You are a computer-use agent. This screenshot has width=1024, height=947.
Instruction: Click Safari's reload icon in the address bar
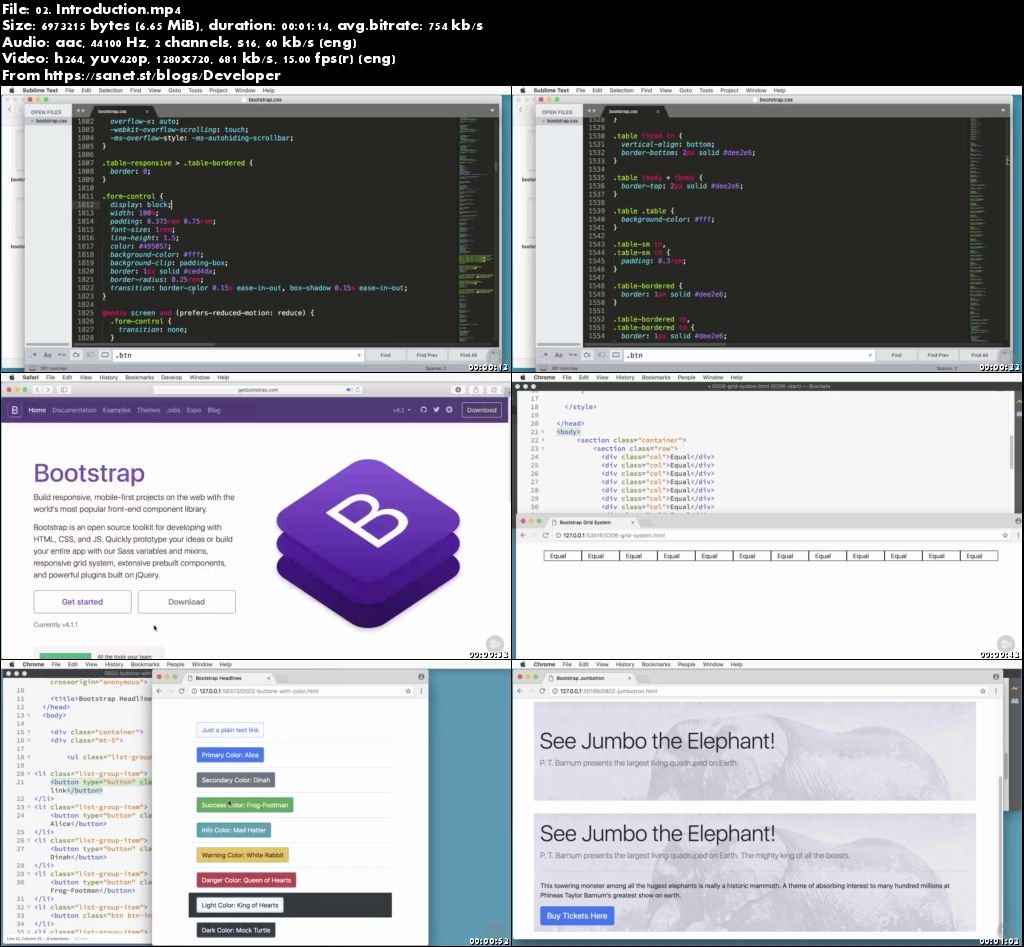click(x=357, y=390)
